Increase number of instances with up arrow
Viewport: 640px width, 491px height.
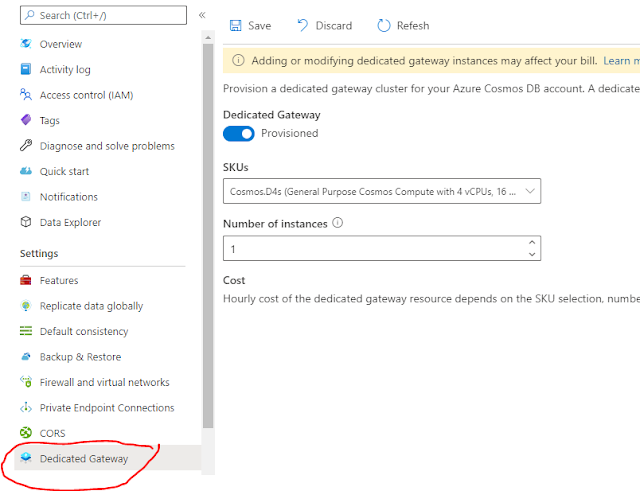[532, 242]
